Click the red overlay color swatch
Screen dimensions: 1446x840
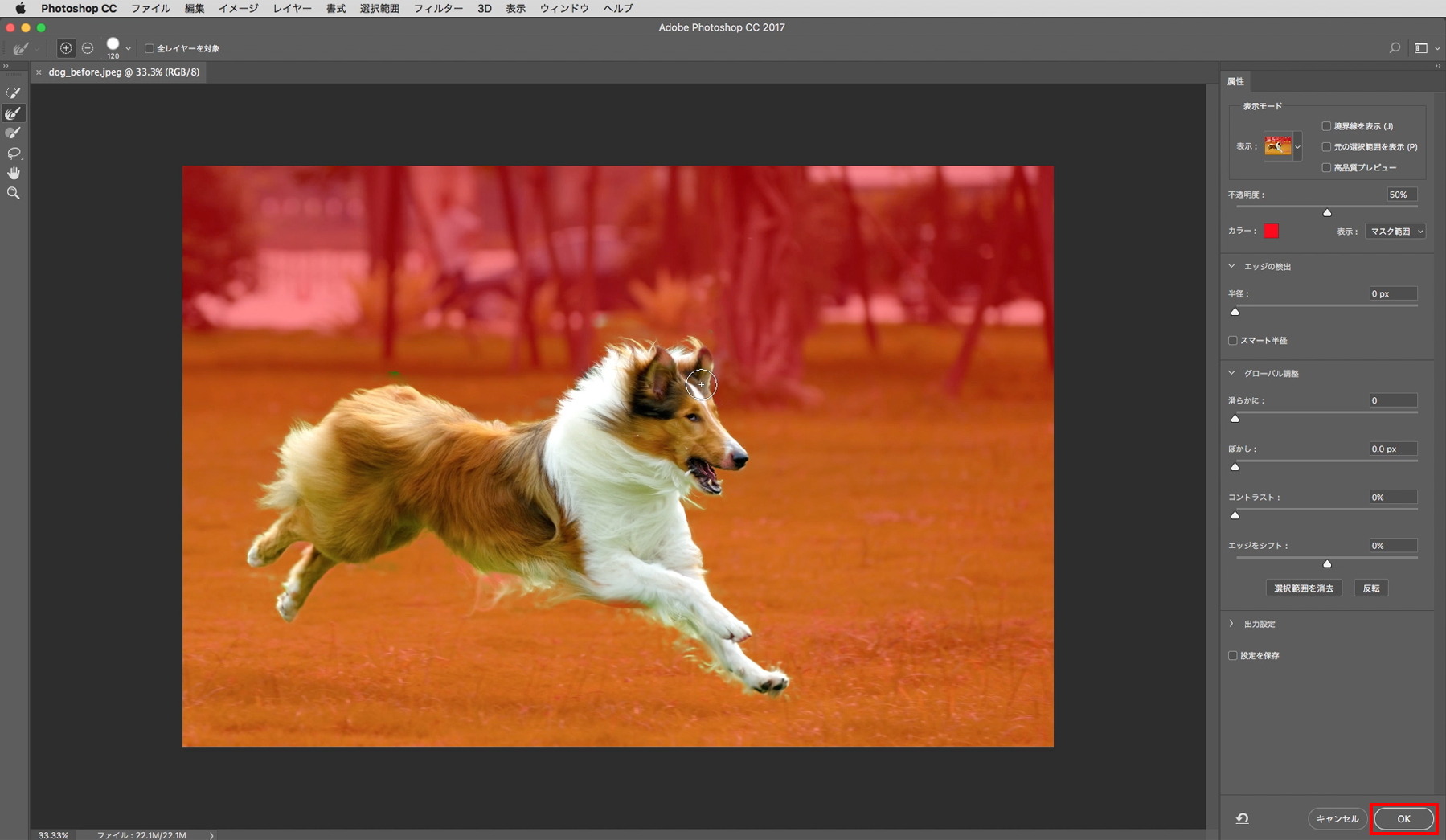(1271, 232)
